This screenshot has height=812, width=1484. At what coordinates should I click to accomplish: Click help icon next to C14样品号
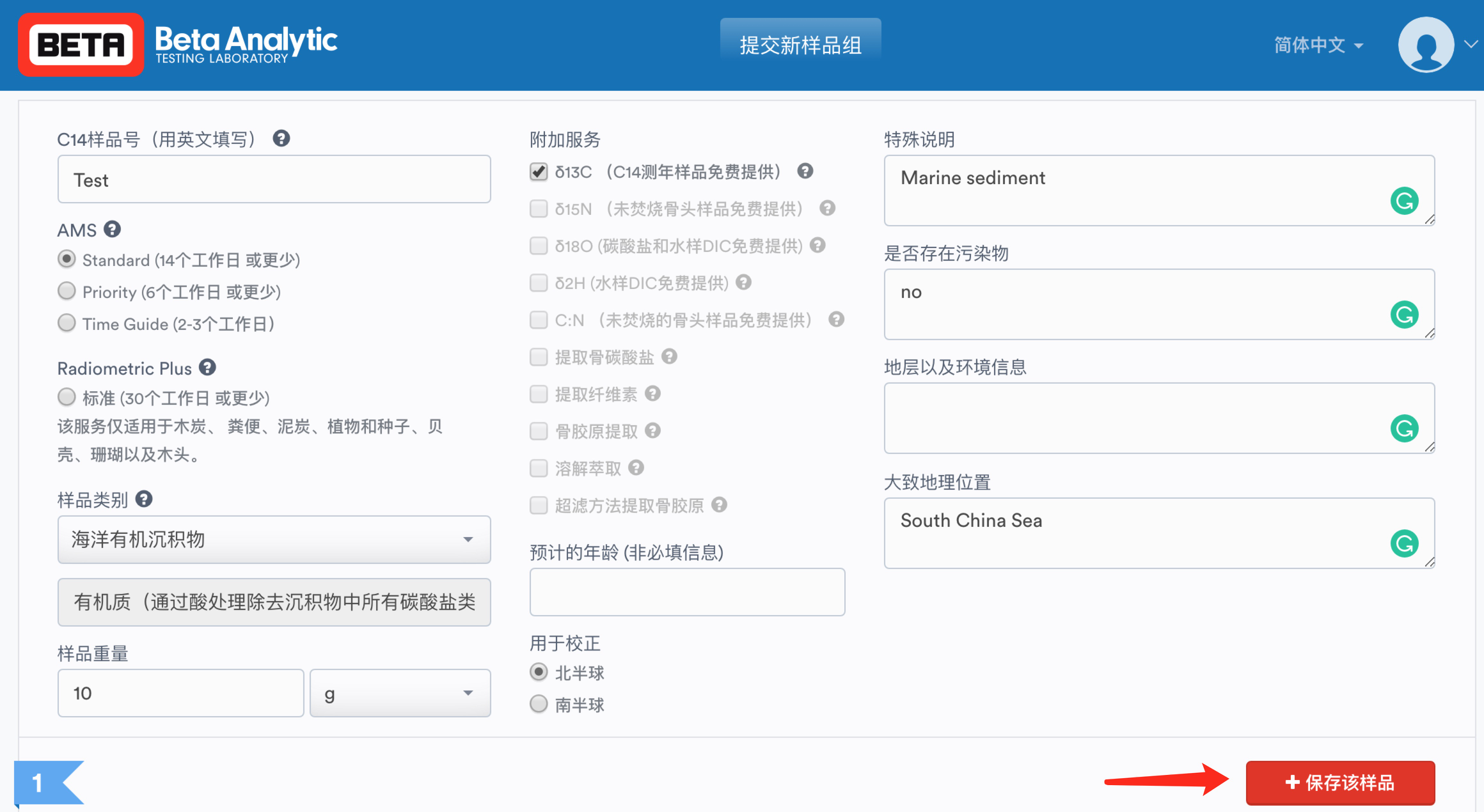pos(281,138)
